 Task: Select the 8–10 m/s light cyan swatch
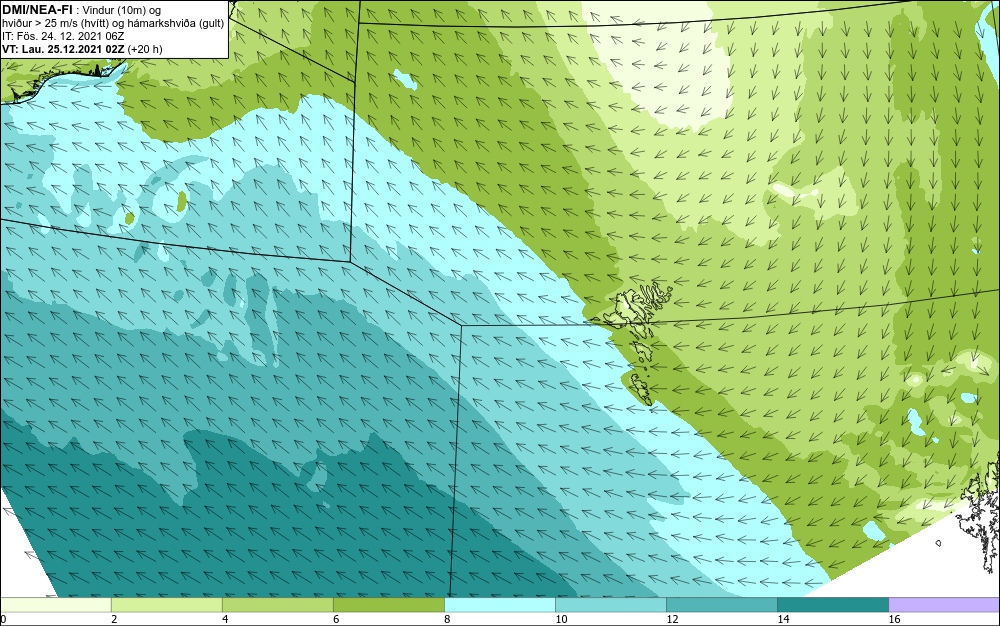point(499,605)
